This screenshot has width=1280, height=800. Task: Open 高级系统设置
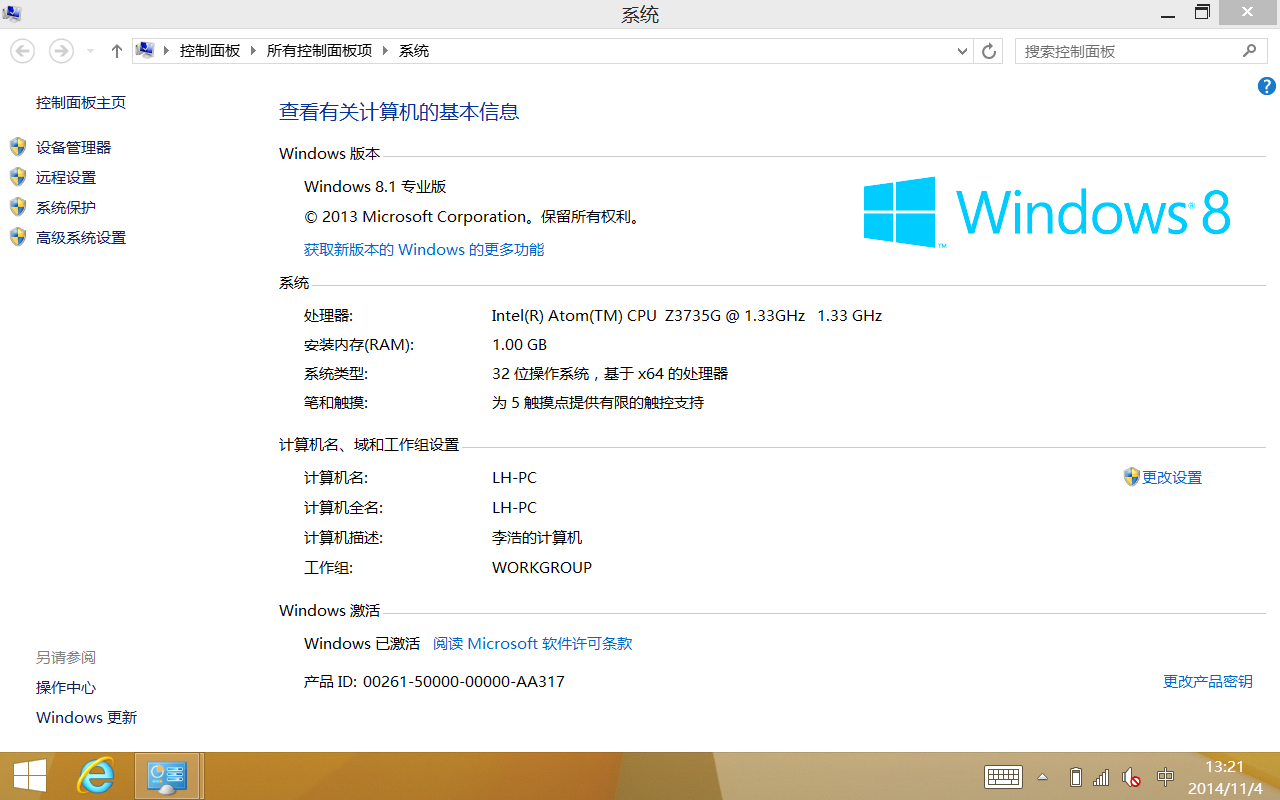81,238
